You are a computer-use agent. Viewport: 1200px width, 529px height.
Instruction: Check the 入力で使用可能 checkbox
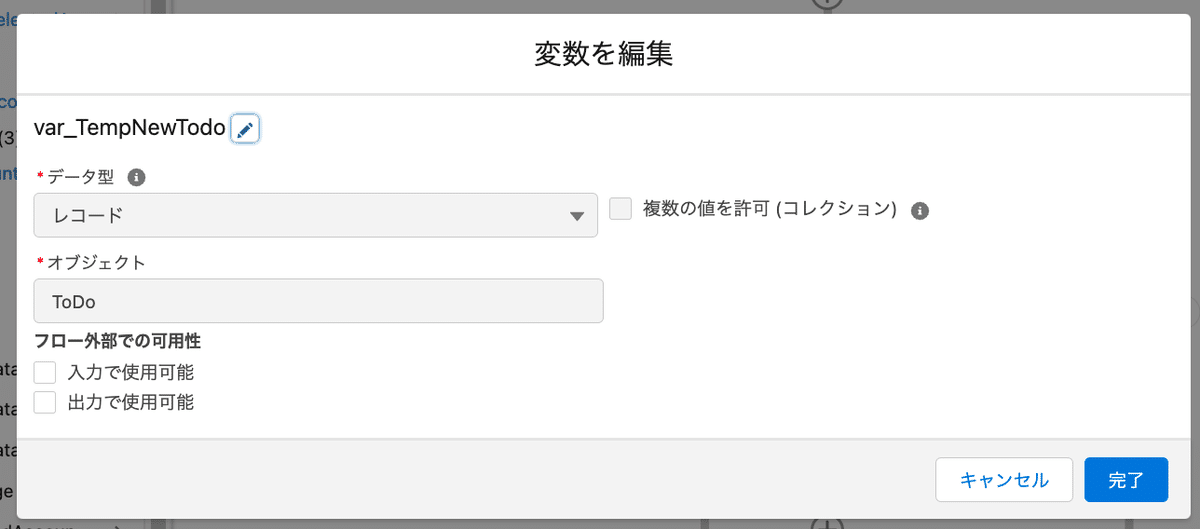[45, 373]
